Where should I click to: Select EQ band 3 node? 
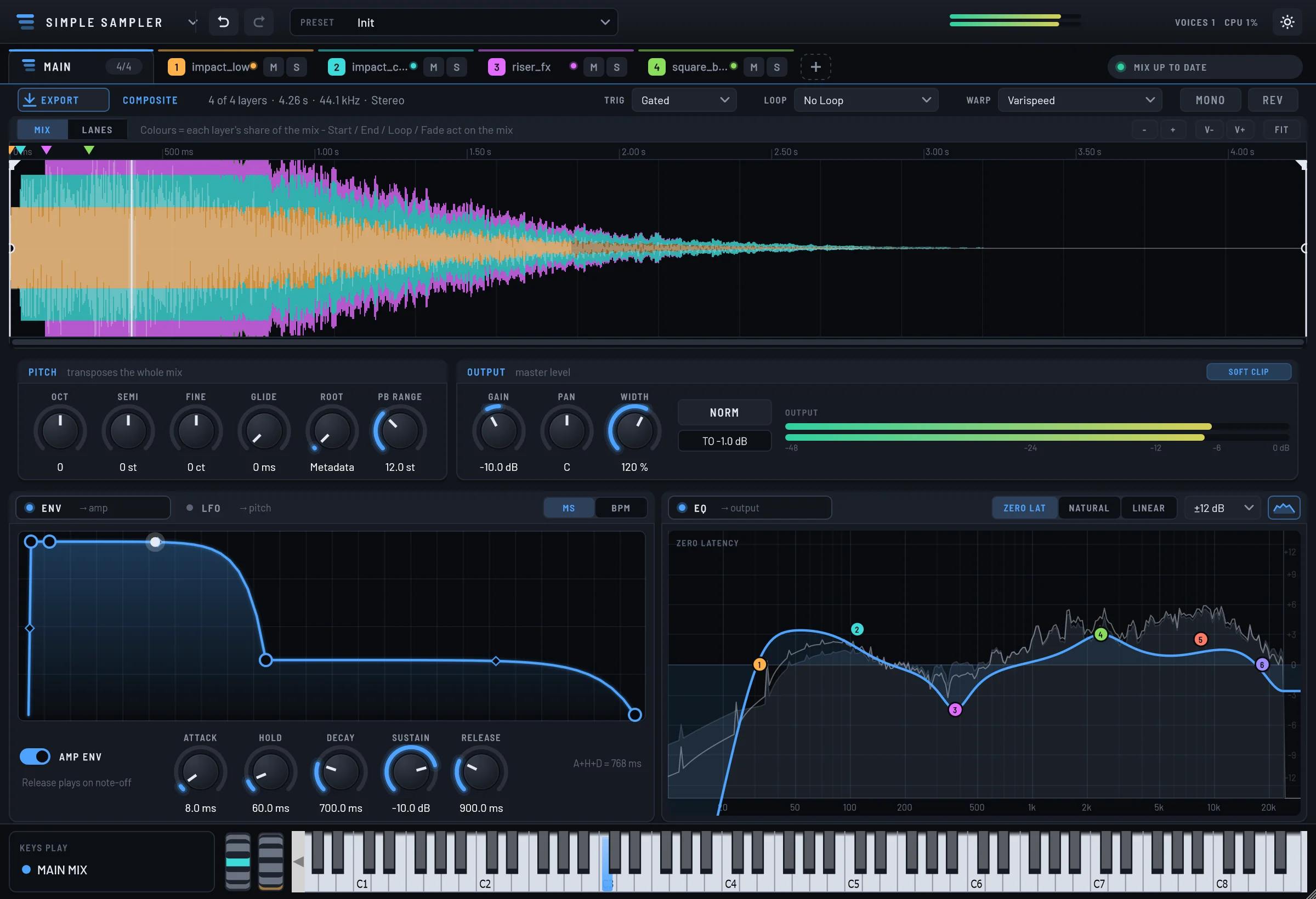coord(955,709)
